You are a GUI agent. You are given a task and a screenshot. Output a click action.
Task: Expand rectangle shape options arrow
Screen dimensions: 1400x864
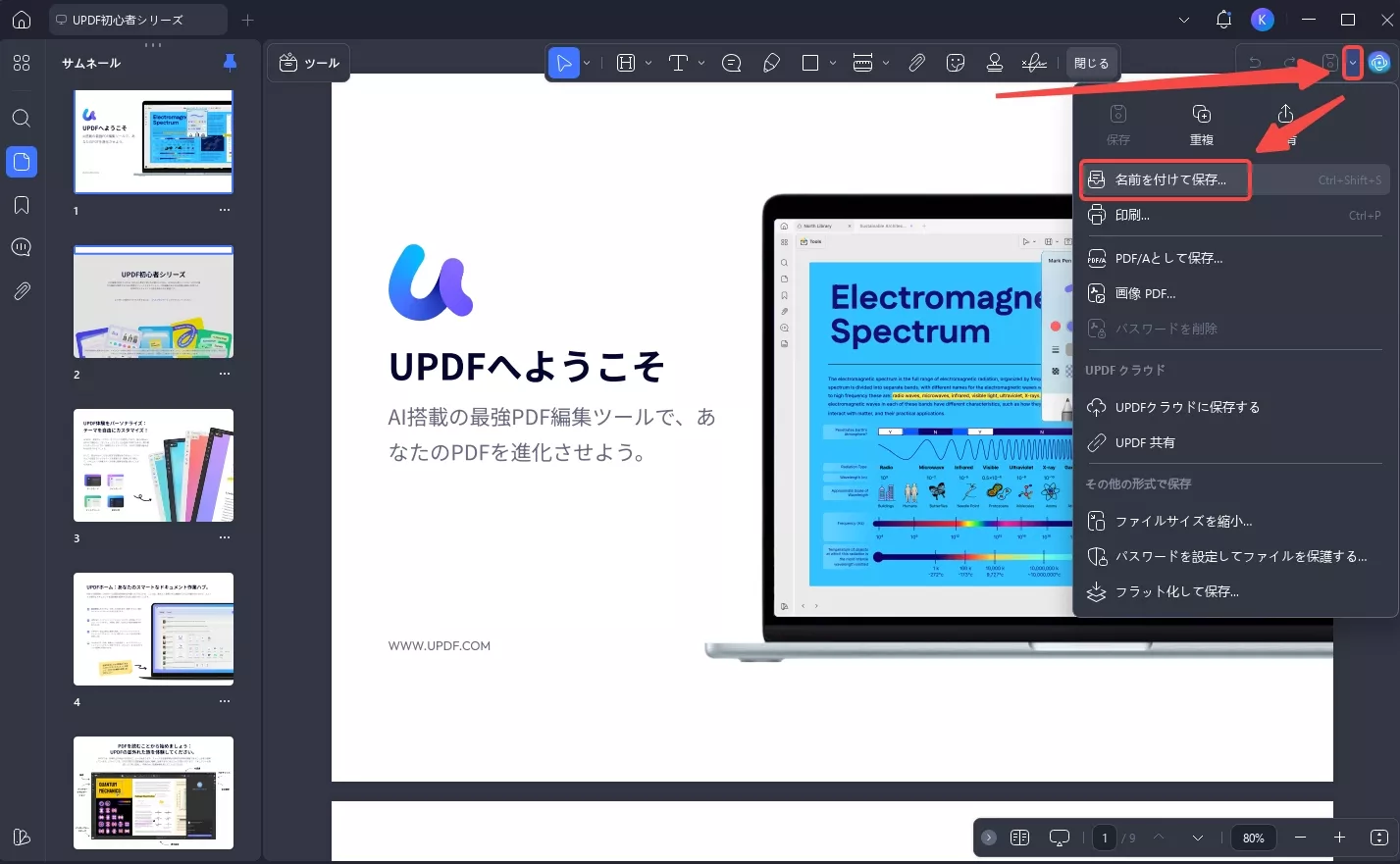pos(833,63)
